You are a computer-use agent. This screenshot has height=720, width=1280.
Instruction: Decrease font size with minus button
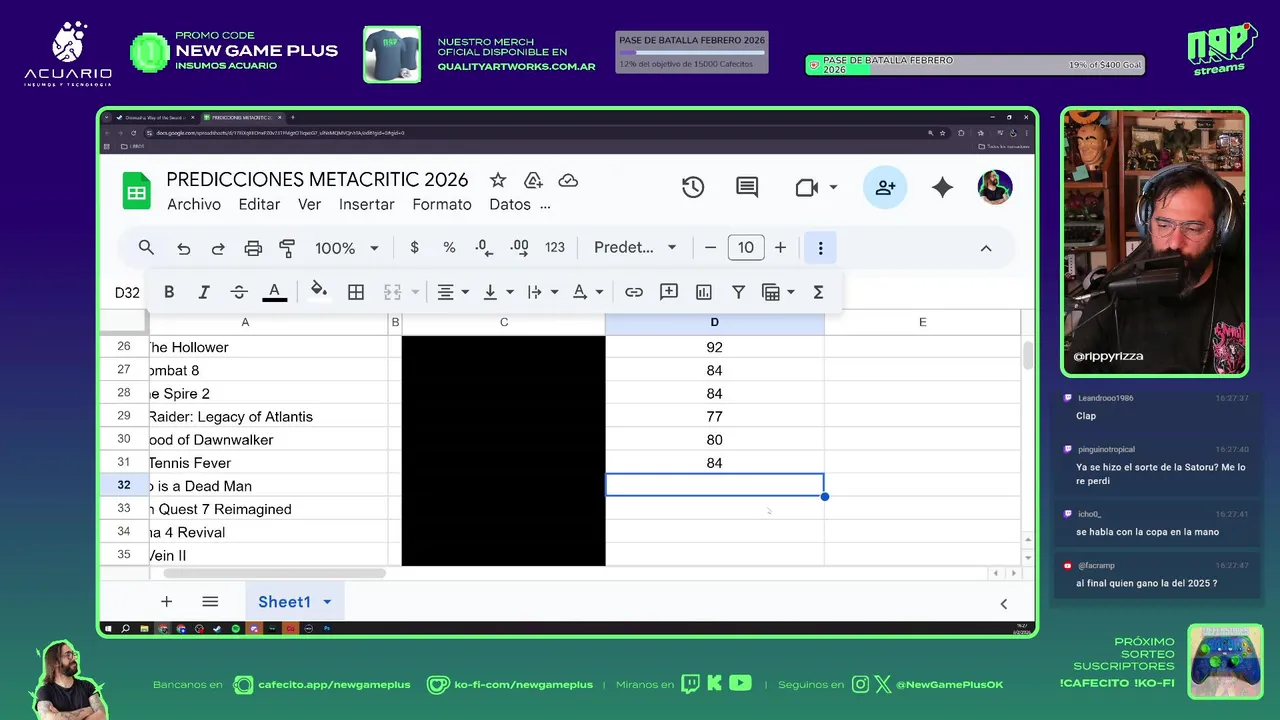click(710, 248)
